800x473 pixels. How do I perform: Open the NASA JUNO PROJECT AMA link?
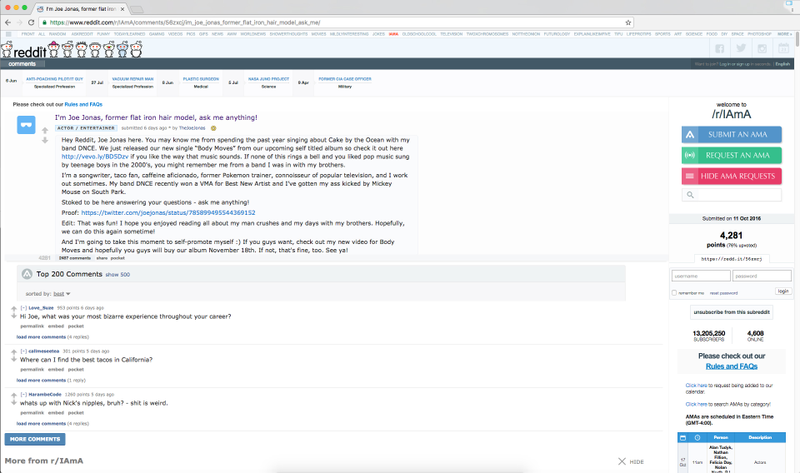pos(268,79)
